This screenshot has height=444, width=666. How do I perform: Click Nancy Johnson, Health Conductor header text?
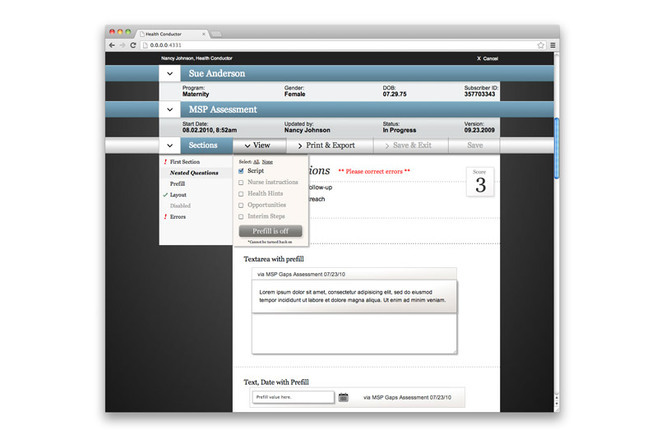point(197,58)
